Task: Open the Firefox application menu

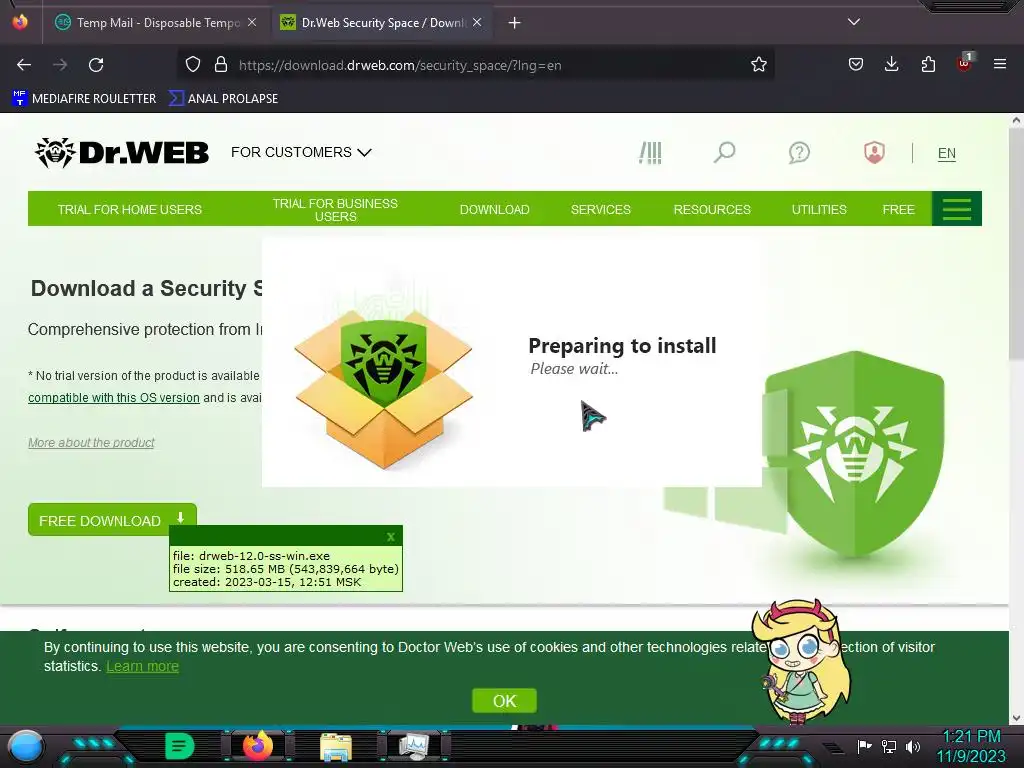Action: (x=1000, y=65)
